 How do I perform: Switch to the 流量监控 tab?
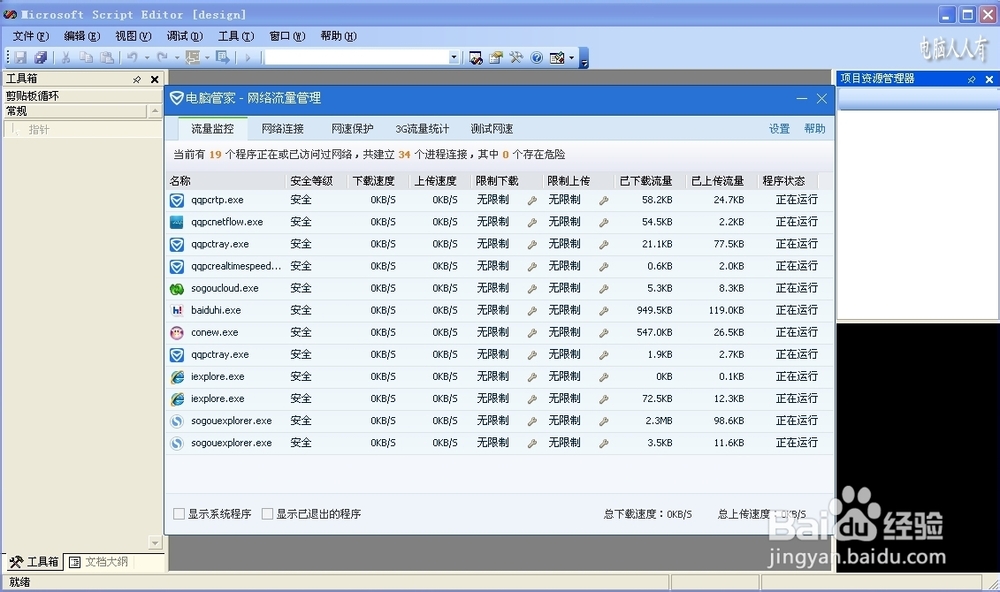click(x=212, y=129)
